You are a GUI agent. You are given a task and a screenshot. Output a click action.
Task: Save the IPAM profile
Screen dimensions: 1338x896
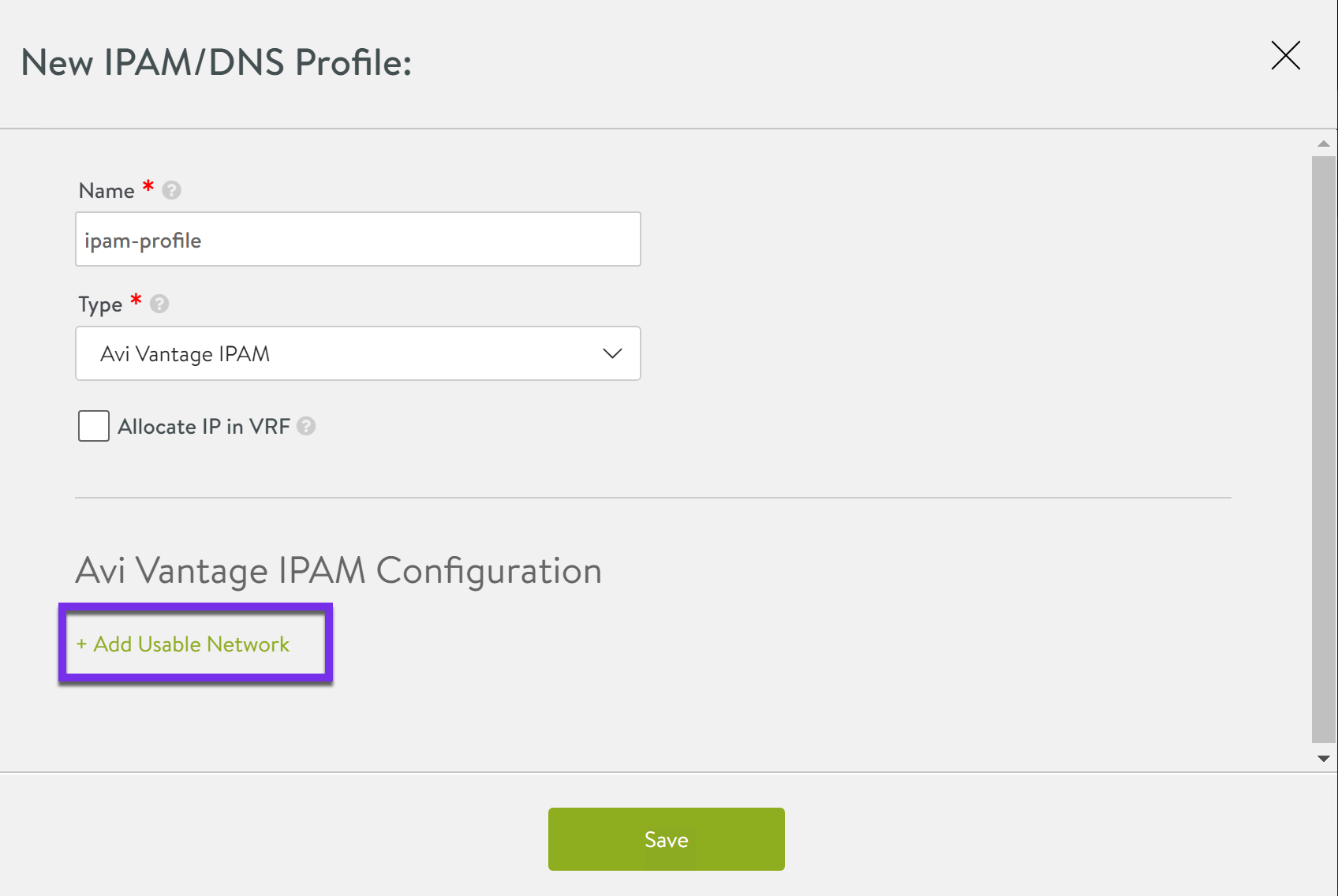666,839
